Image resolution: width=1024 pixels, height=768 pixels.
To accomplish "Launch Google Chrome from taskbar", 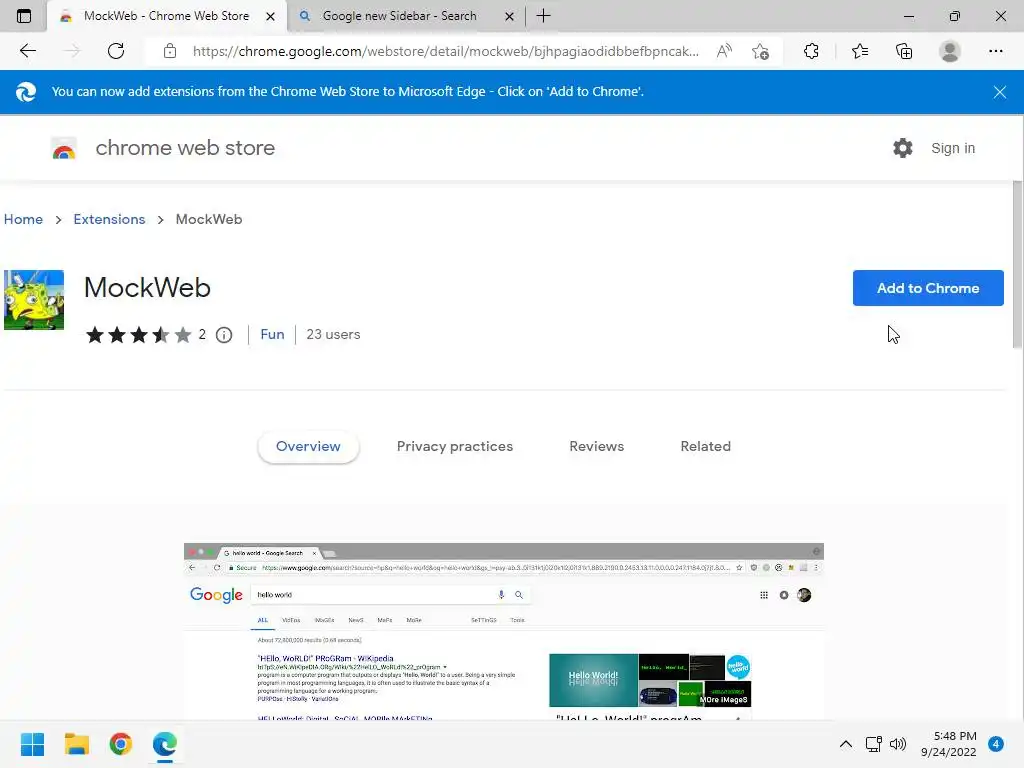I will click(x=121, y=744).
